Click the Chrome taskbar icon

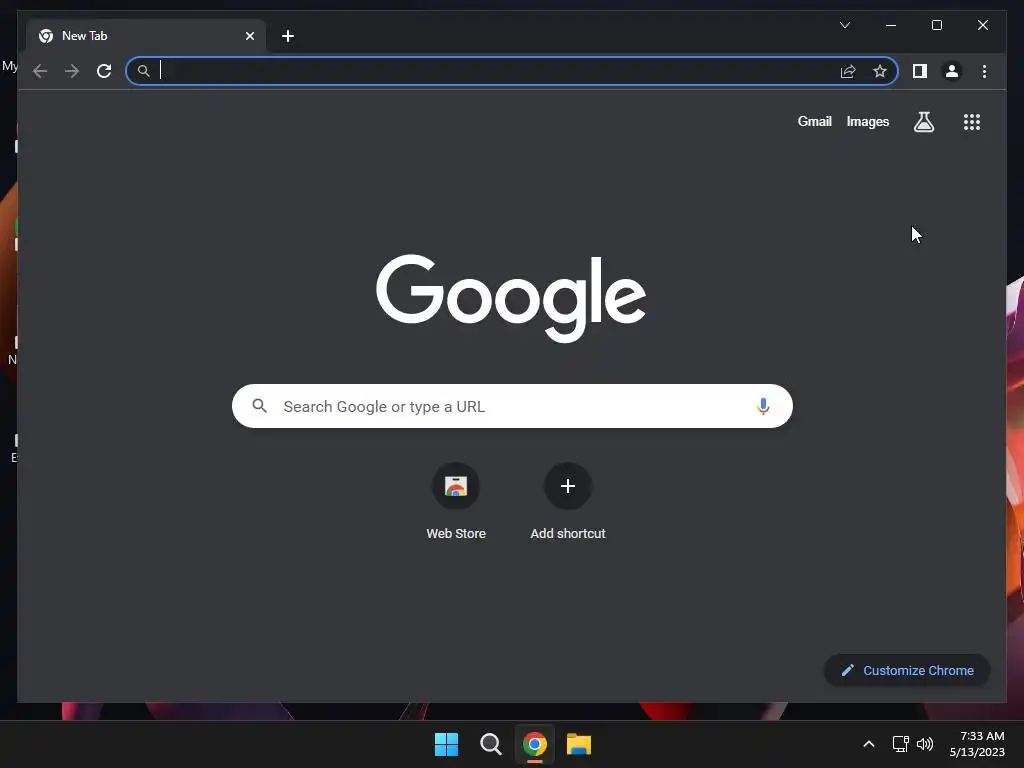(534, 744)
